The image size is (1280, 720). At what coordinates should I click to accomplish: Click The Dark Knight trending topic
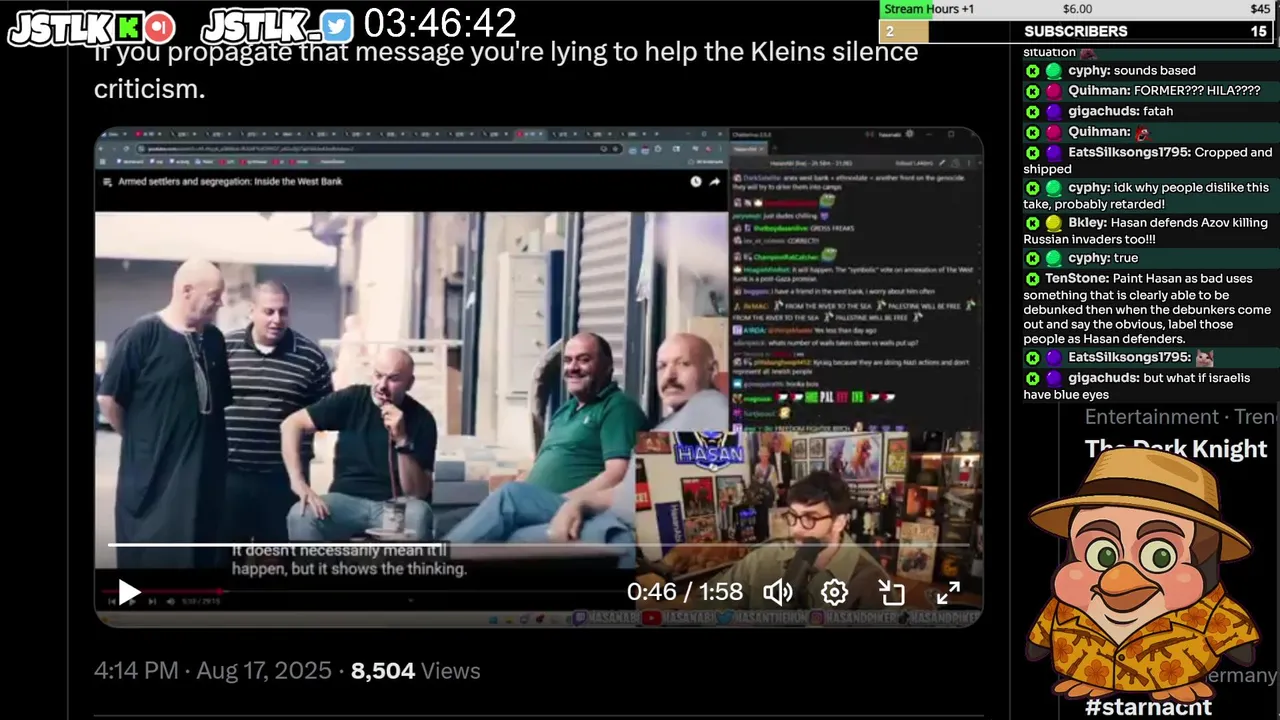point(1176,449)
